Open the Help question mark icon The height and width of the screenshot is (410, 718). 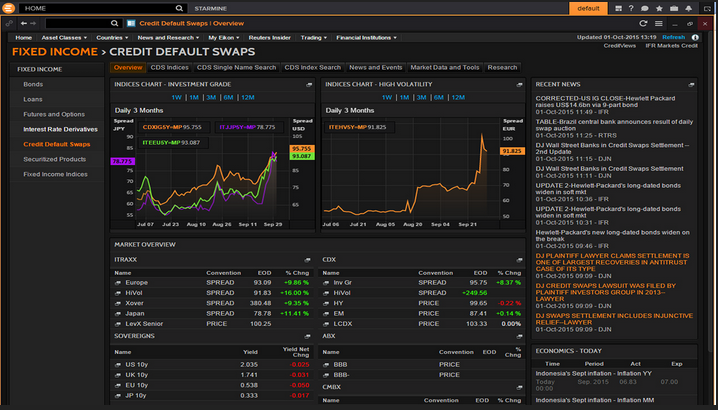pyautogui.click(x=631, y=8)
